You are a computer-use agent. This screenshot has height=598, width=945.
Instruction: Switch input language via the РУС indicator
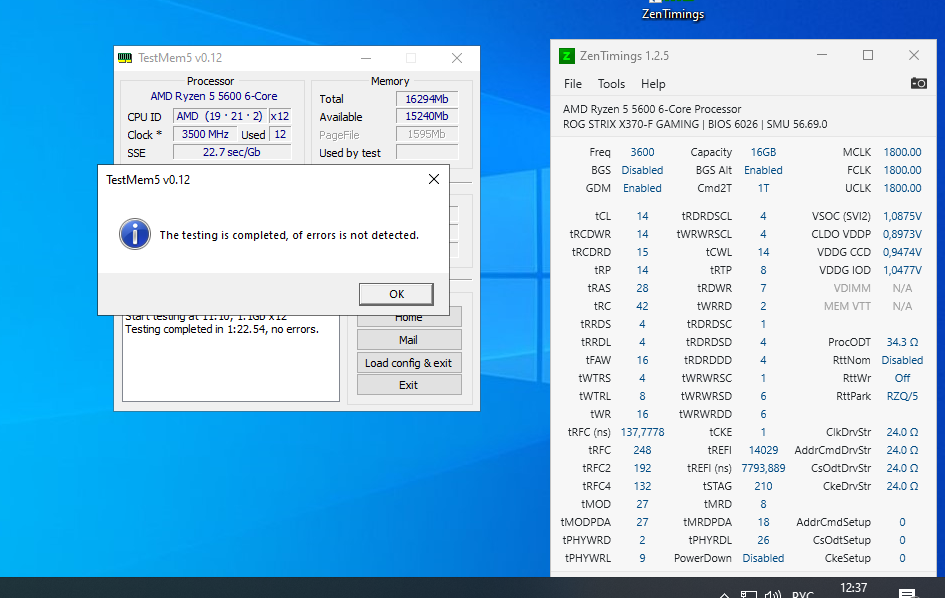(803, 593)
